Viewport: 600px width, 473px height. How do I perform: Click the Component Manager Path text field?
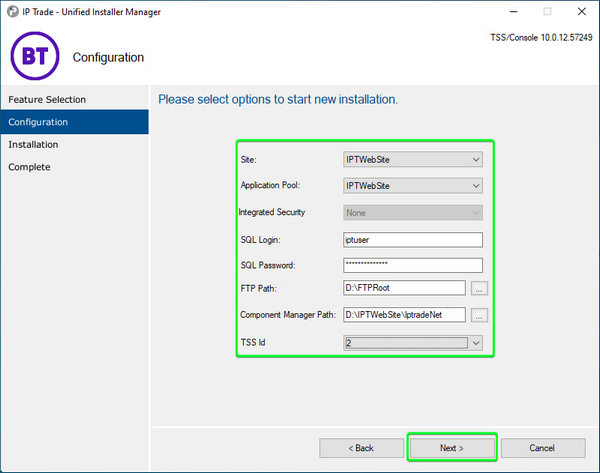(x=404, y=315)
